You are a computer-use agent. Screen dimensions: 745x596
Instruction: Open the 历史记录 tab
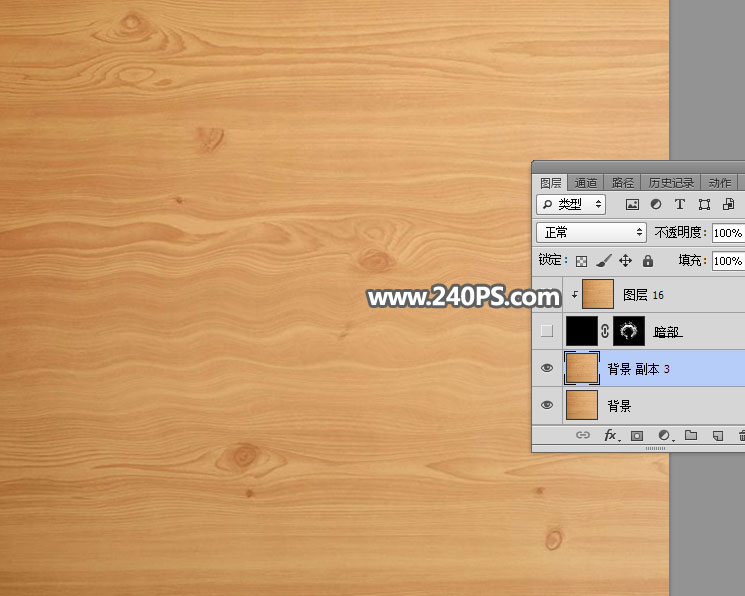click(671, 183)
